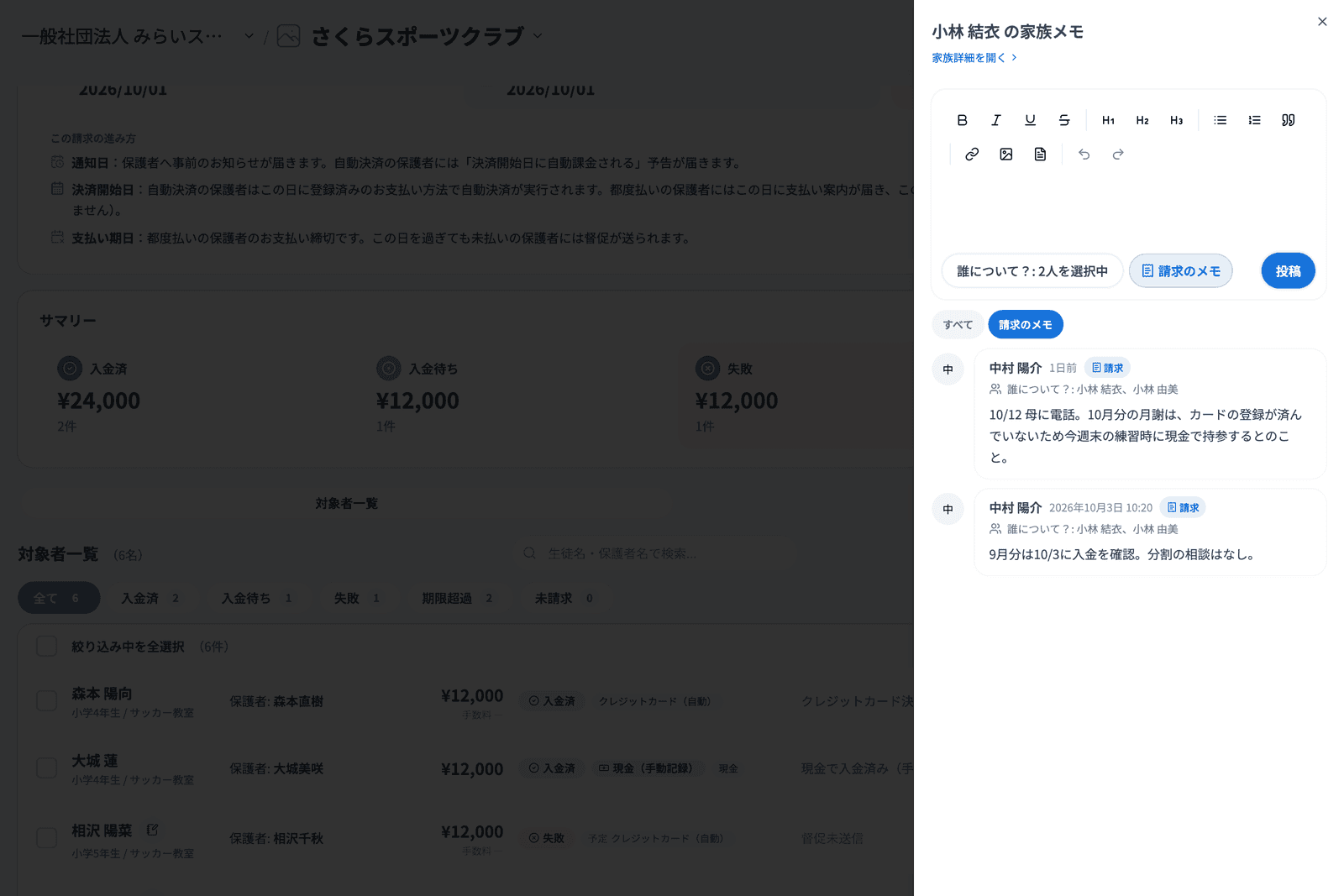Set Heading 1 style
Viewport: 1344px width, 896px height.
coord(1108,120)
